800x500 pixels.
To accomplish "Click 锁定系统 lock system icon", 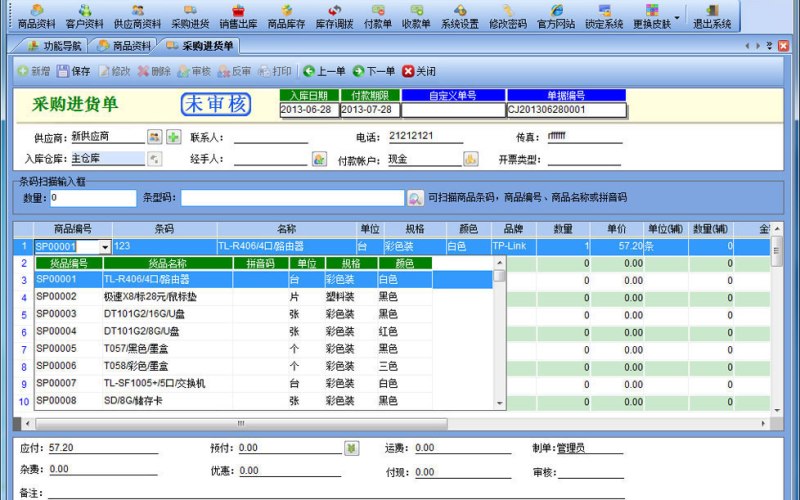I will tap(604, 16).
